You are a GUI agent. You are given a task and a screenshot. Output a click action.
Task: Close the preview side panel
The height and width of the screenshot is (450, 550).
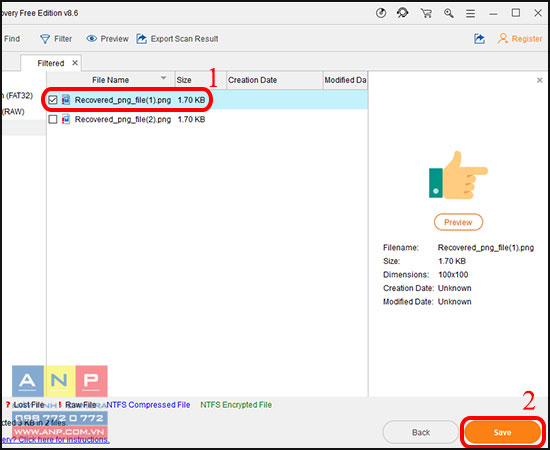pos(539,80)
